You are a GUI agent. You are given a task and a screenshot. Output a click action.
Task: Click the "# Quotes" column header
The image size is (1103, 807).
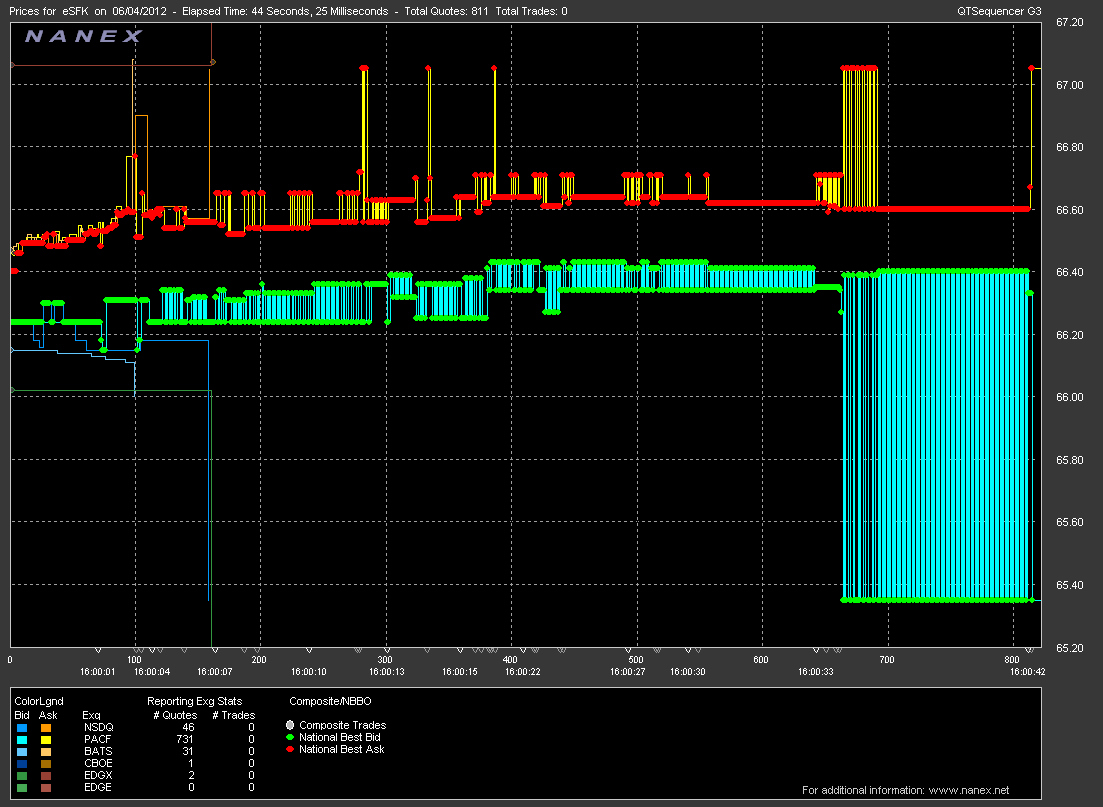point(175,715)
